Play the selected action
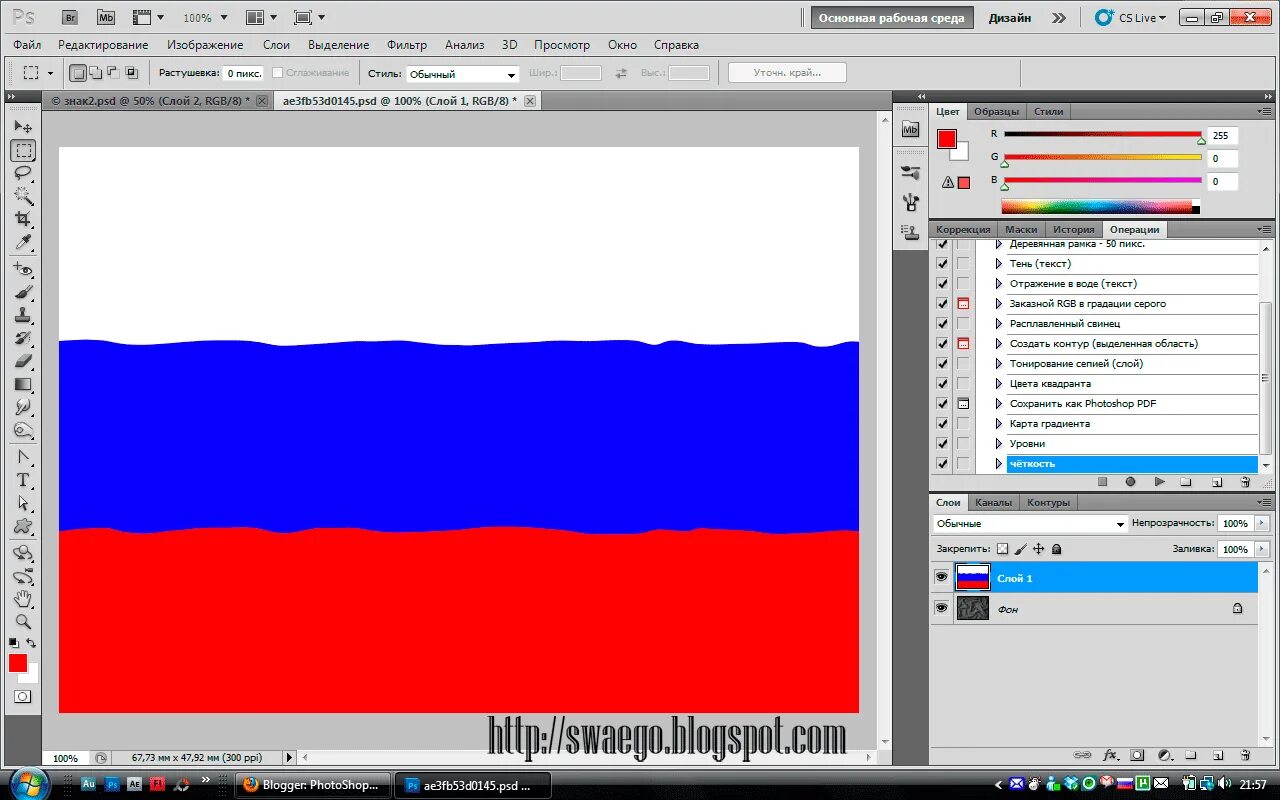Viewport: 1280px width, 800px height. 1159,482
